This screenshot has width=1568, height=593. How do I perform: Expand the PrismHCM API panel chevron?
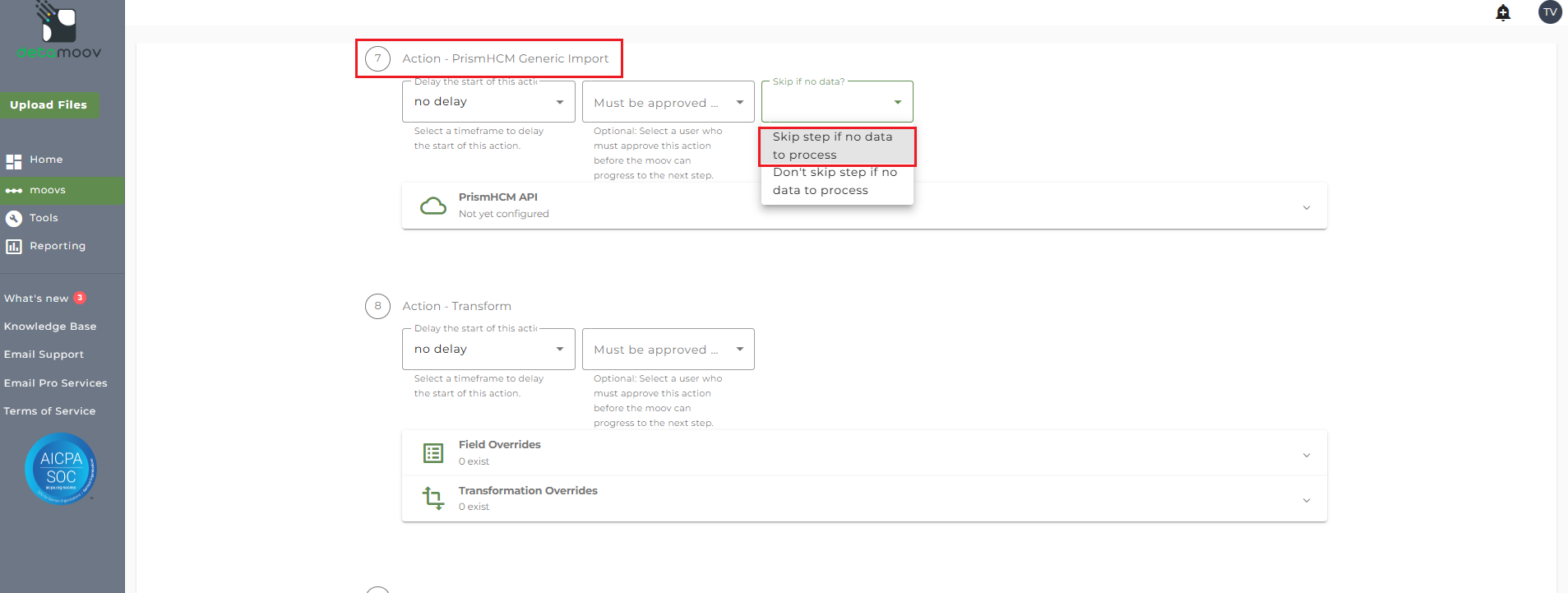[1307, 207]
